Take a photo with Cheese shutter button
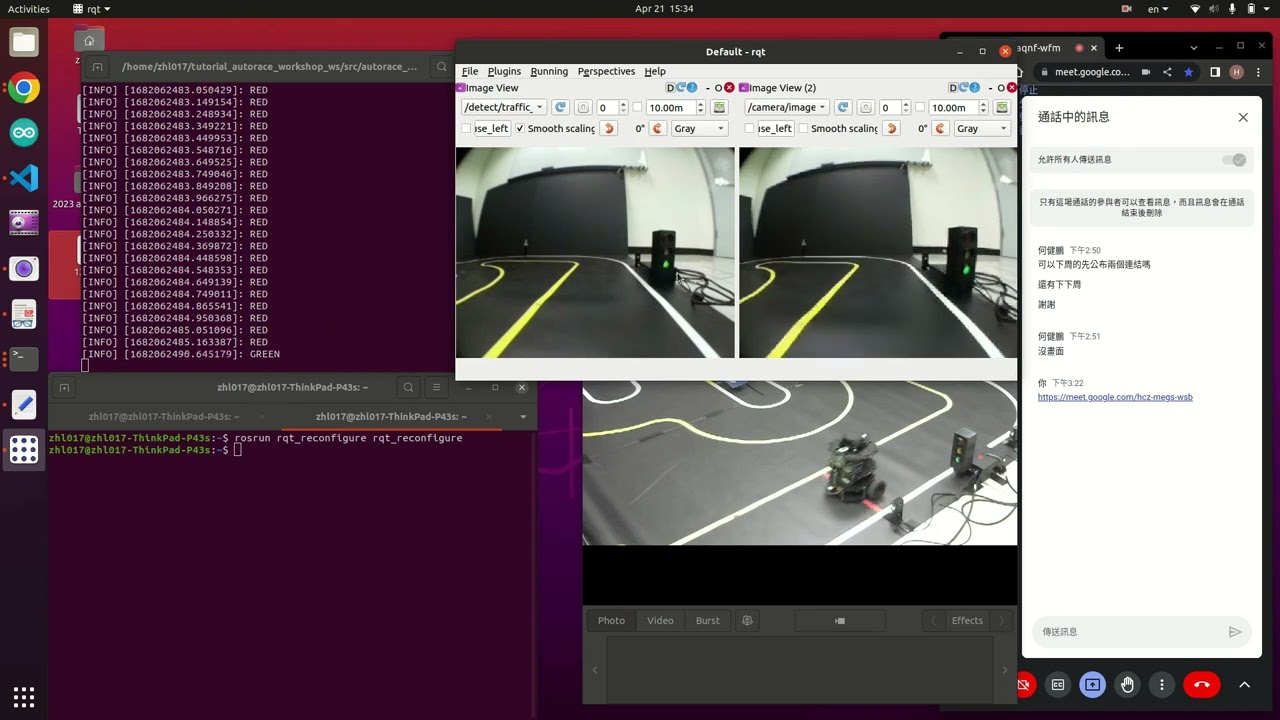The width and height of the screenshot is (1280, 720). tap(840, 620)
